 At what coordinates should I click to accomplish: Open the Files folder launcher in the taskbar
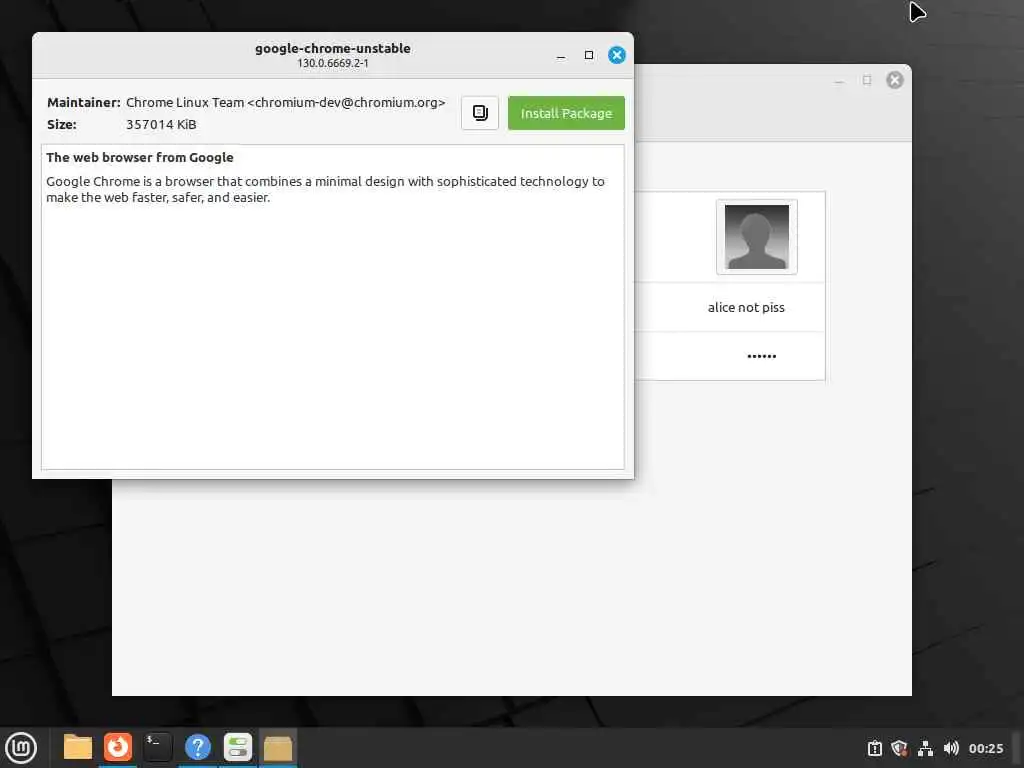[x=78, y=747]
